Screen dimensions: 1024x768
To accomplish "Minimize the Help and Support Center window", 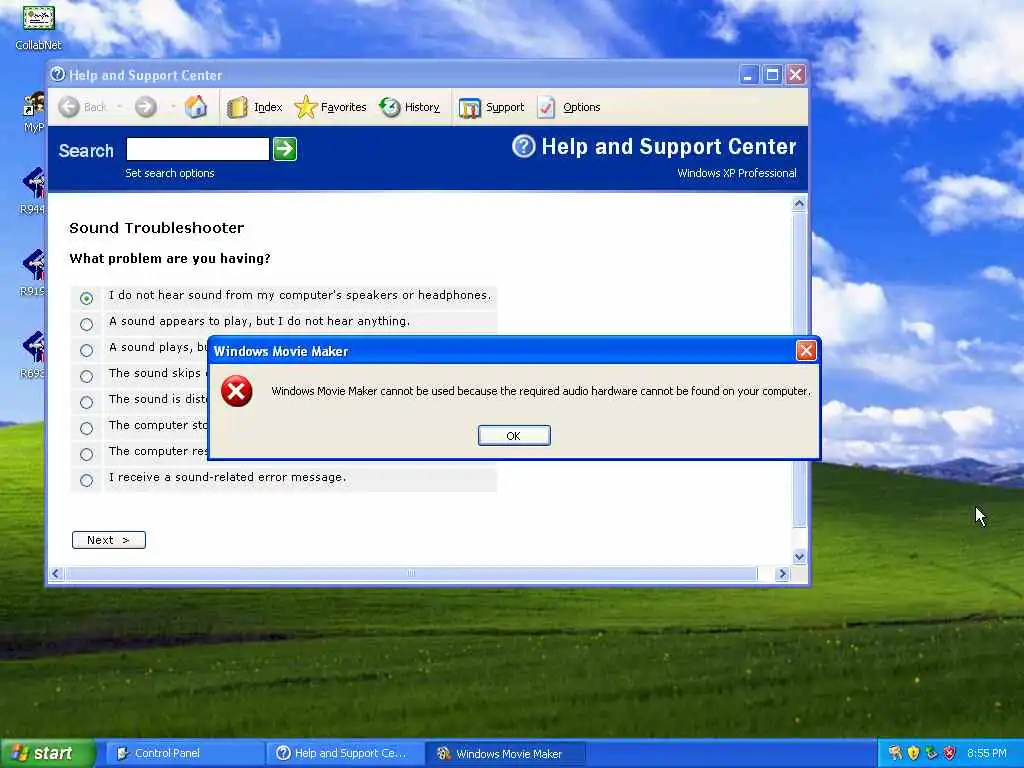I will [x=748, y=74].
